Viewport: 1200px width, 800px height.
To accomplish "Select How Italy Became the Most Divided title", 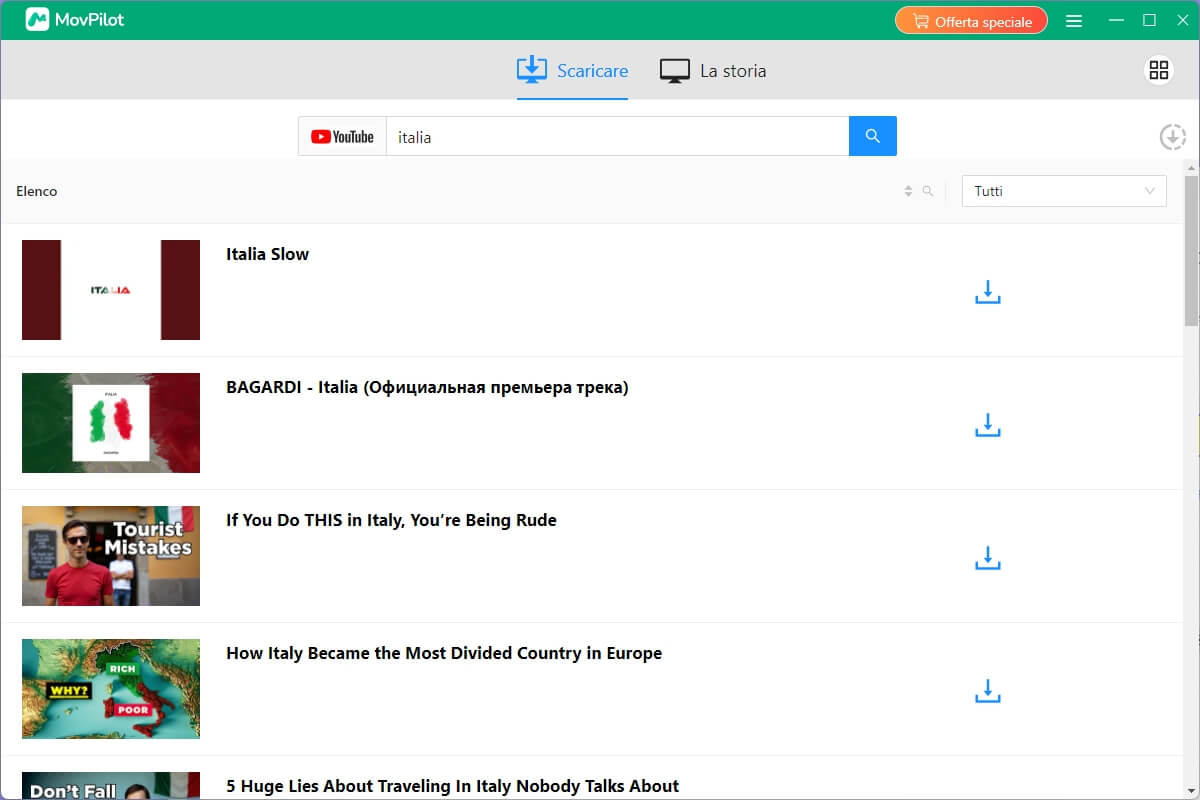I will pos(444,653).
